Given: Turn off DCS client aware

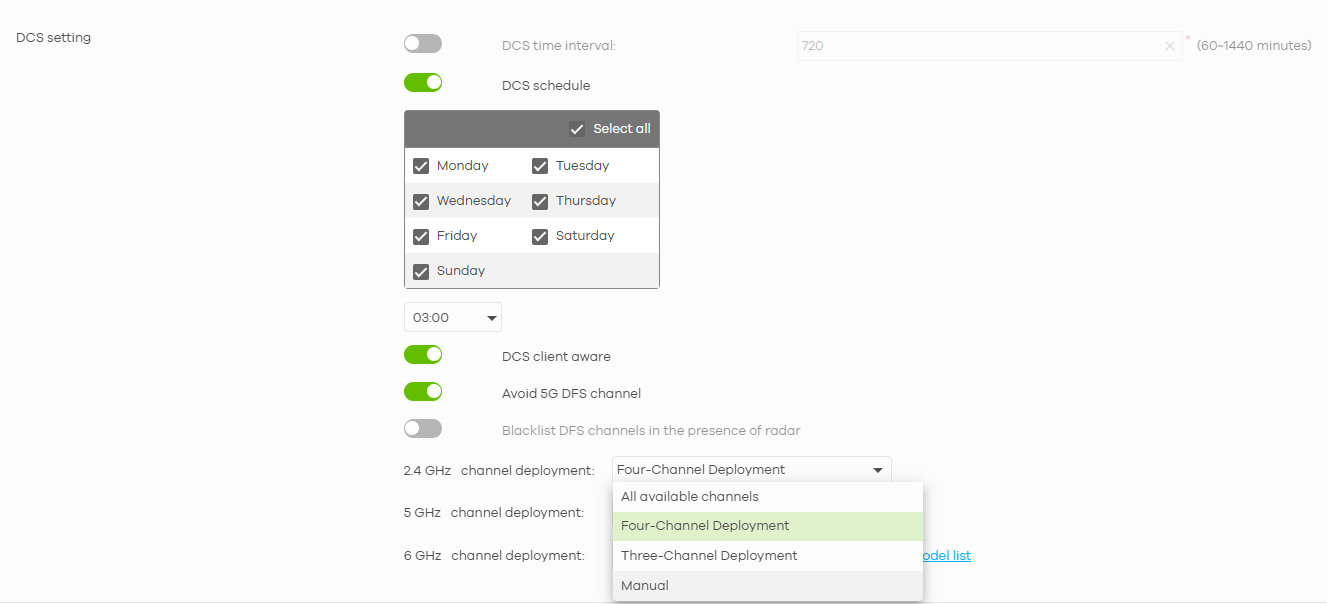Looking at the screenshot, I should coord(422,354).
